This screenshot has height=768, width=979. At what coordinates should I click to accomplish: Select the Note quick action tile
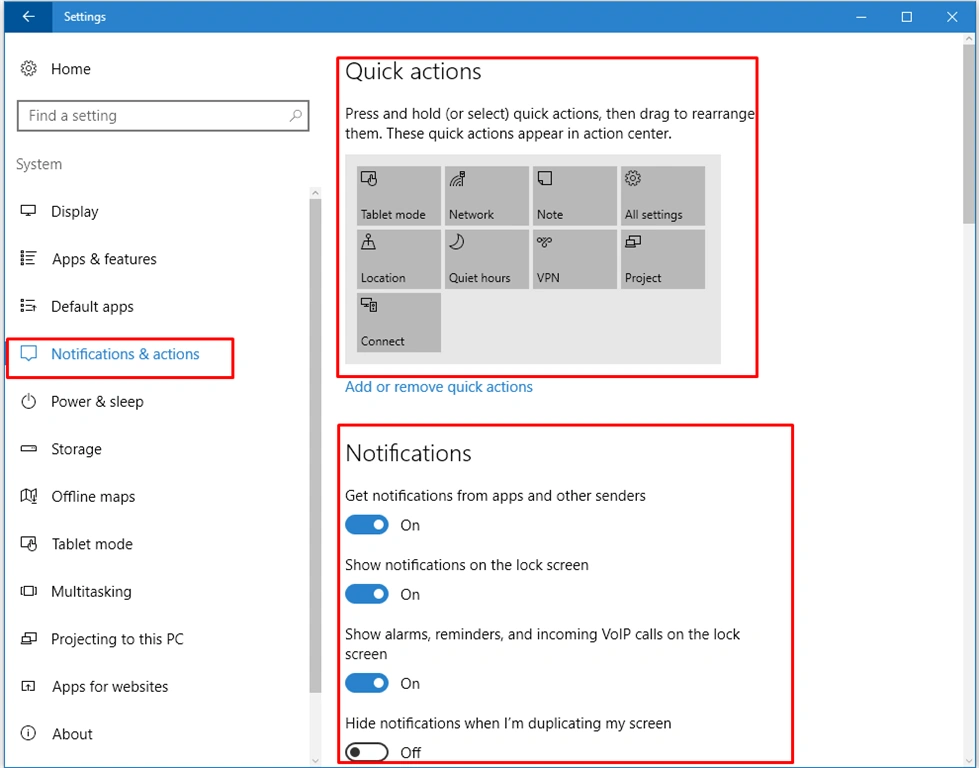pos(574,195)
